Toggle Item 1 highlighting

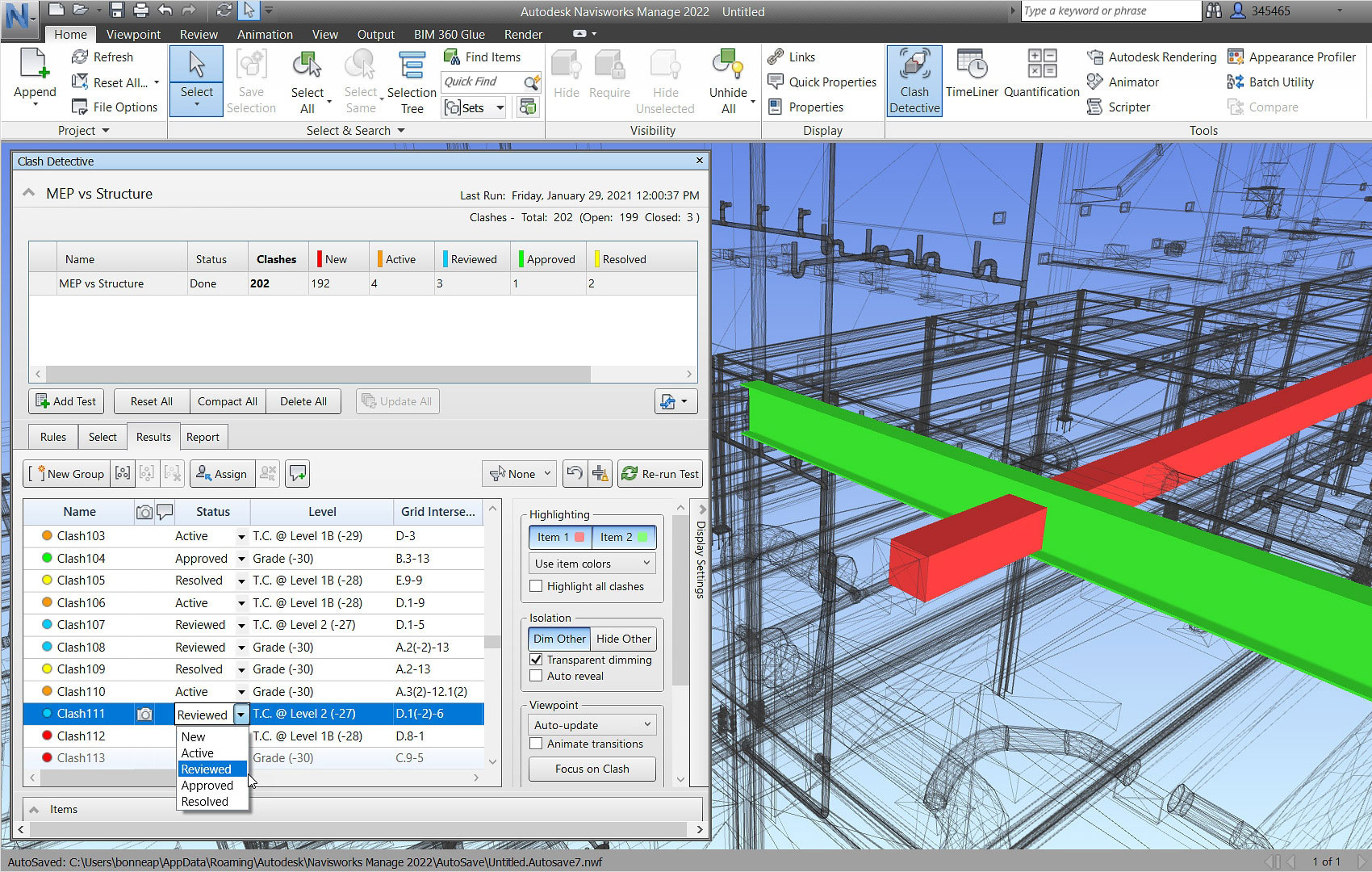coord(560,537)
